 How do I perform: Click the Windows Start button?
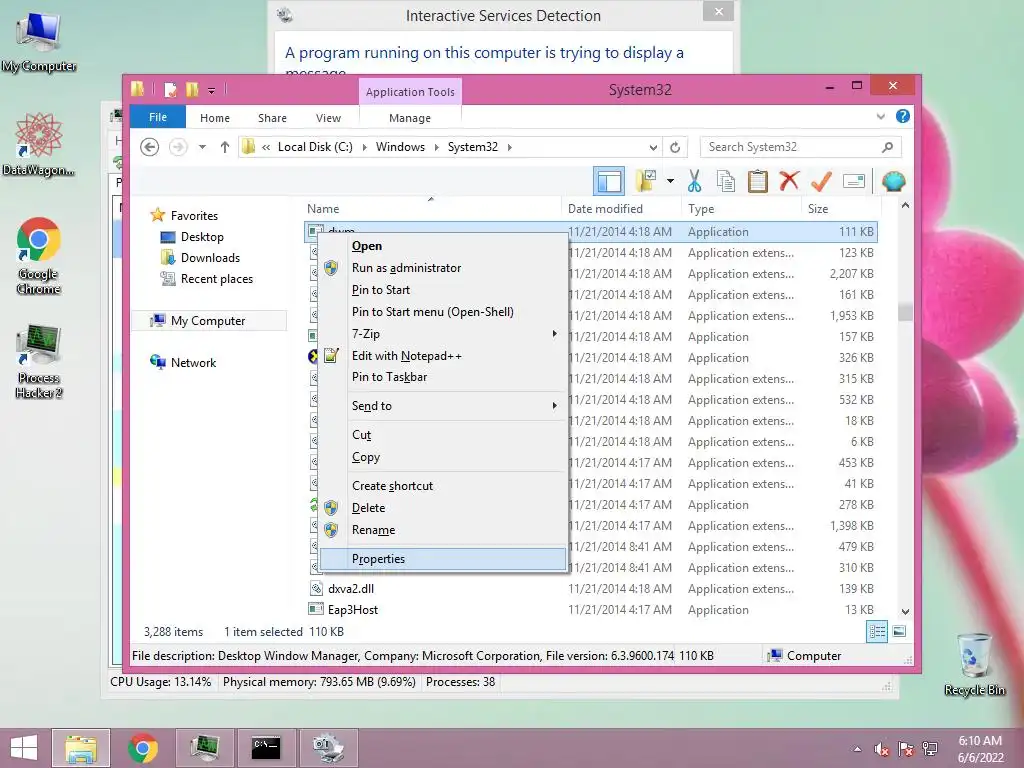24,748
